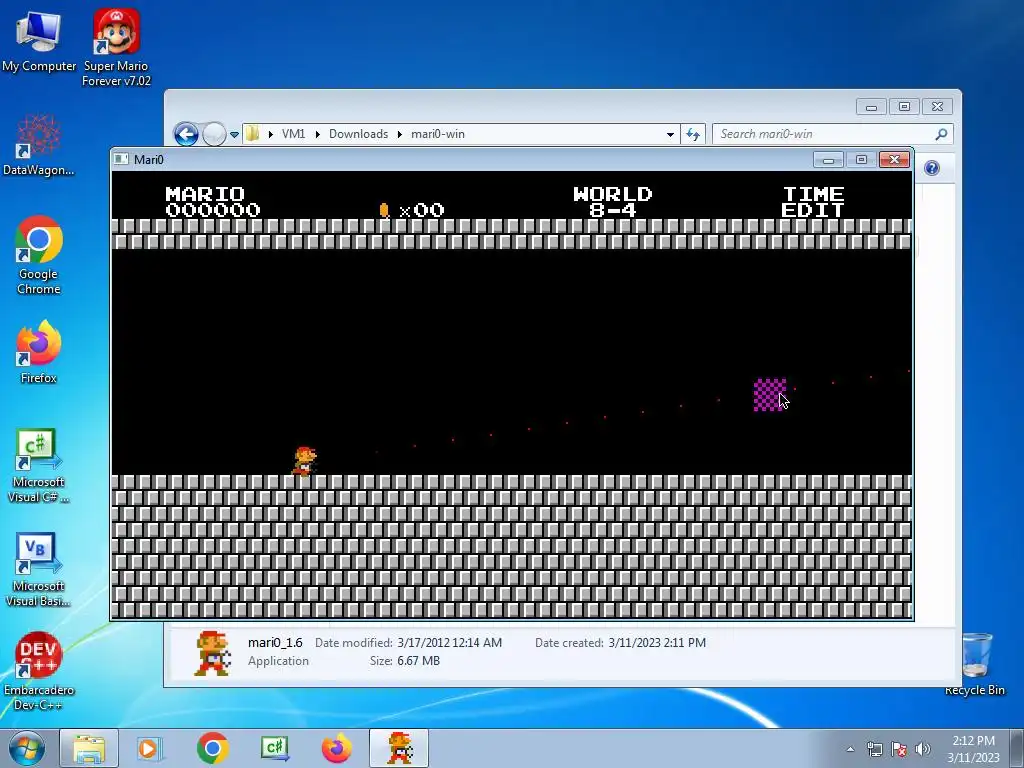Open File Explorer from the taskbar
Screen dimensions: 1024x768
[89, 748]
